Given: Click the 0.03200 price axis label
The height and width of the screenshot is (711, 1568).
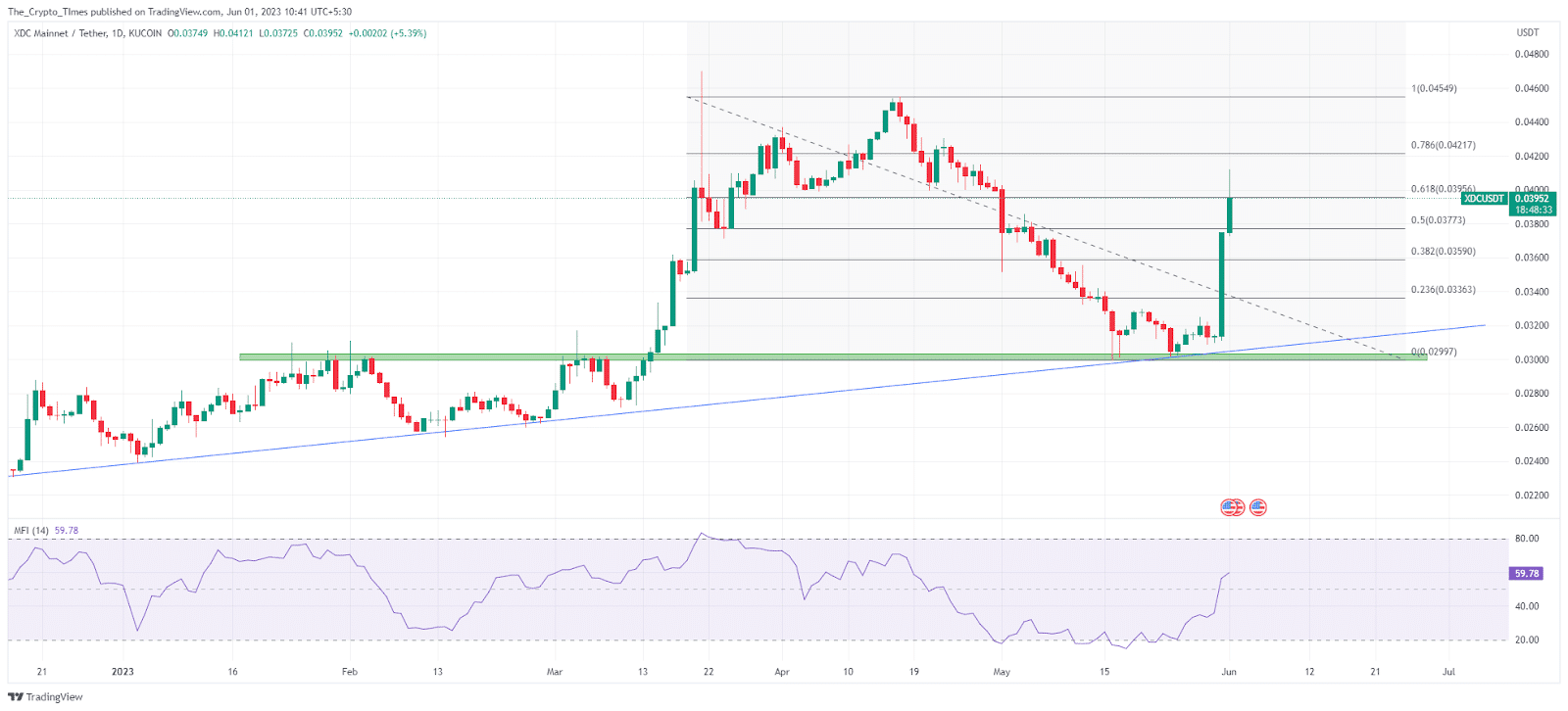Looking at the screenshot, I should click(x=1532, y=326).
